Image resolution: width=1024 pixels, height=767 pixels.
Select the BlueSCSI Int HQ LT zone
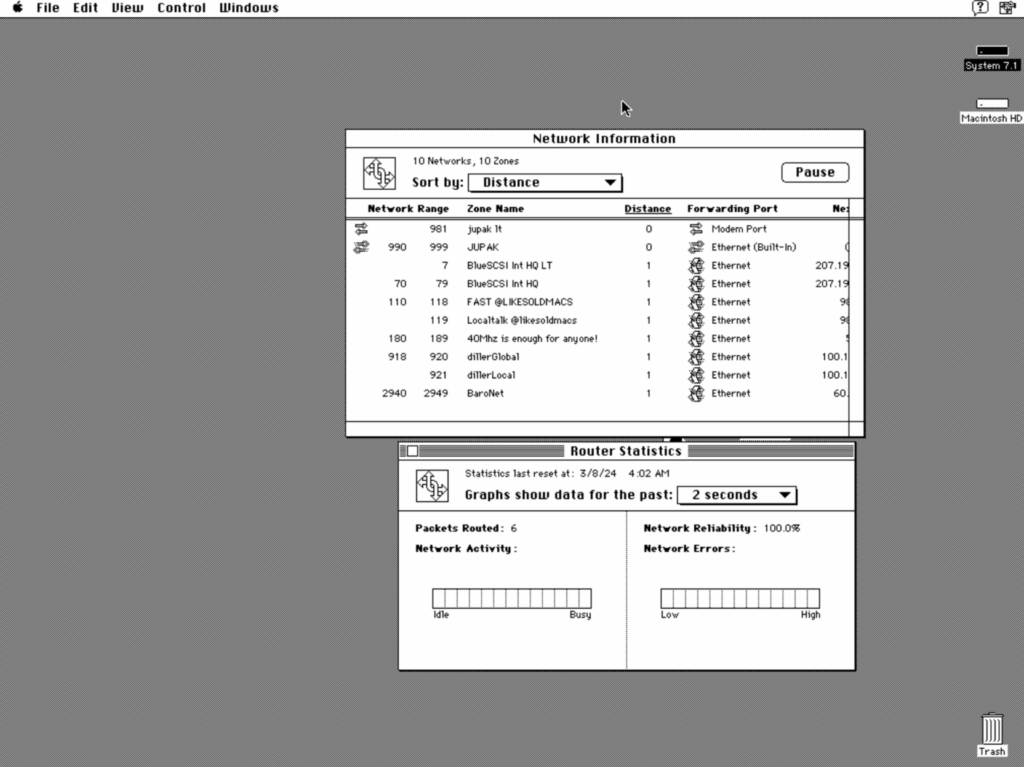point(509,265)
